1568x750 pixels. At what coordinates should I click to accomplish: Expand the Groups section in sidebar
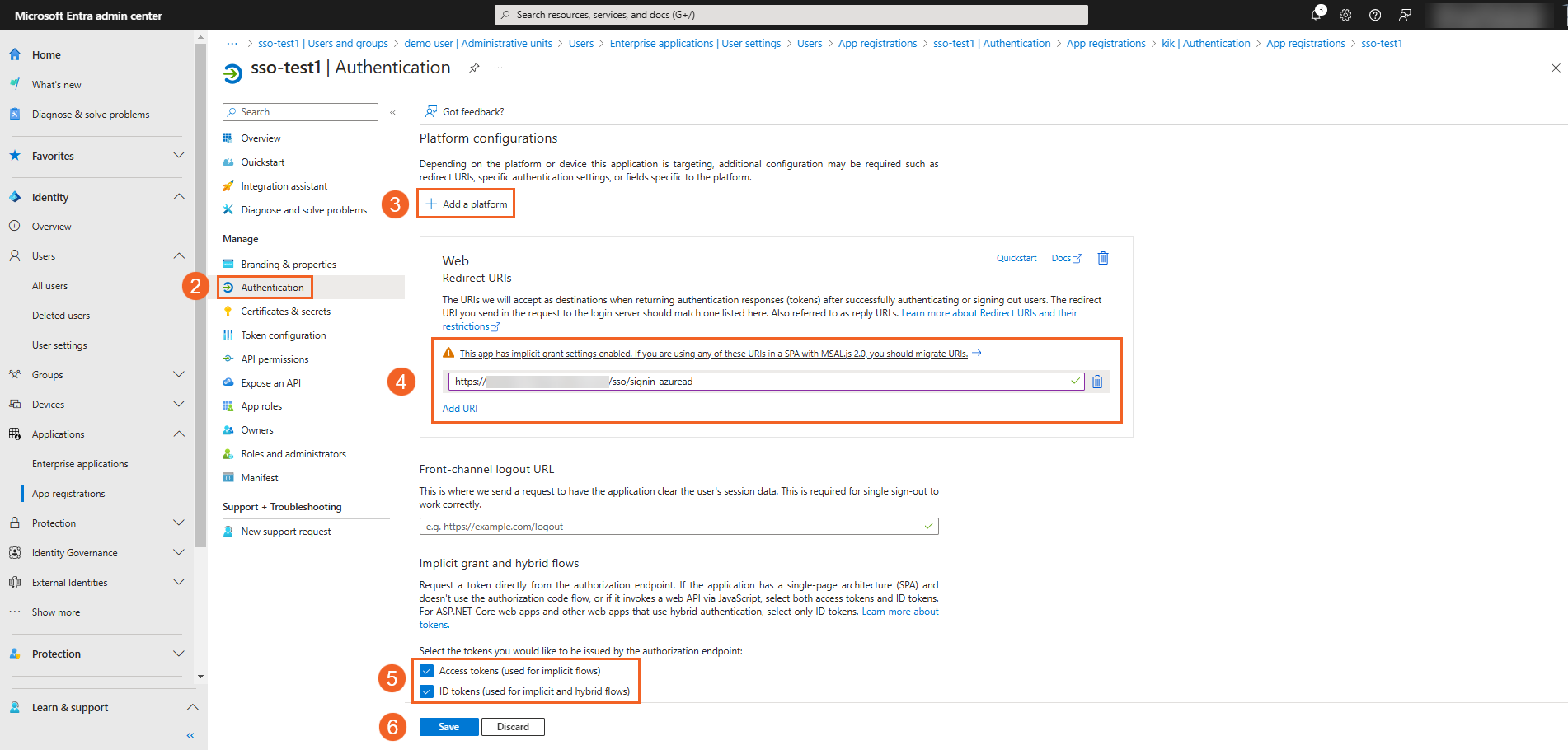pyautogui.click(x=179, y=375)
